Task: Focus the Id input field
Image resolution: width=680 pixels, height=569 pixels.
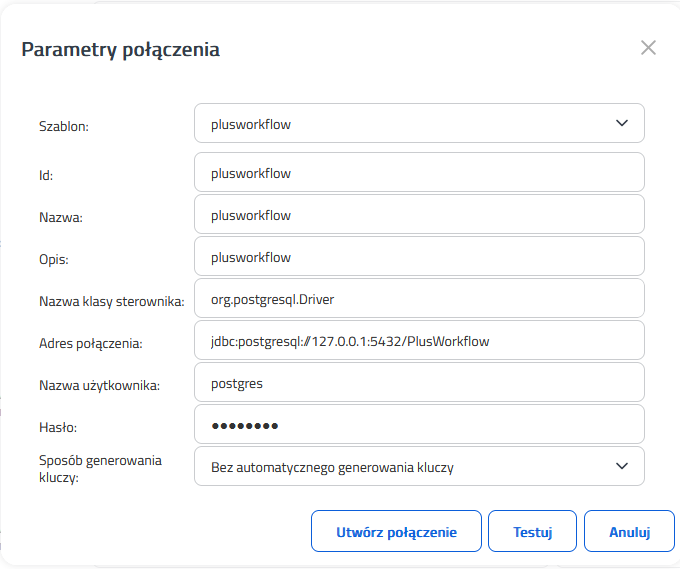Action: [419, 172]
